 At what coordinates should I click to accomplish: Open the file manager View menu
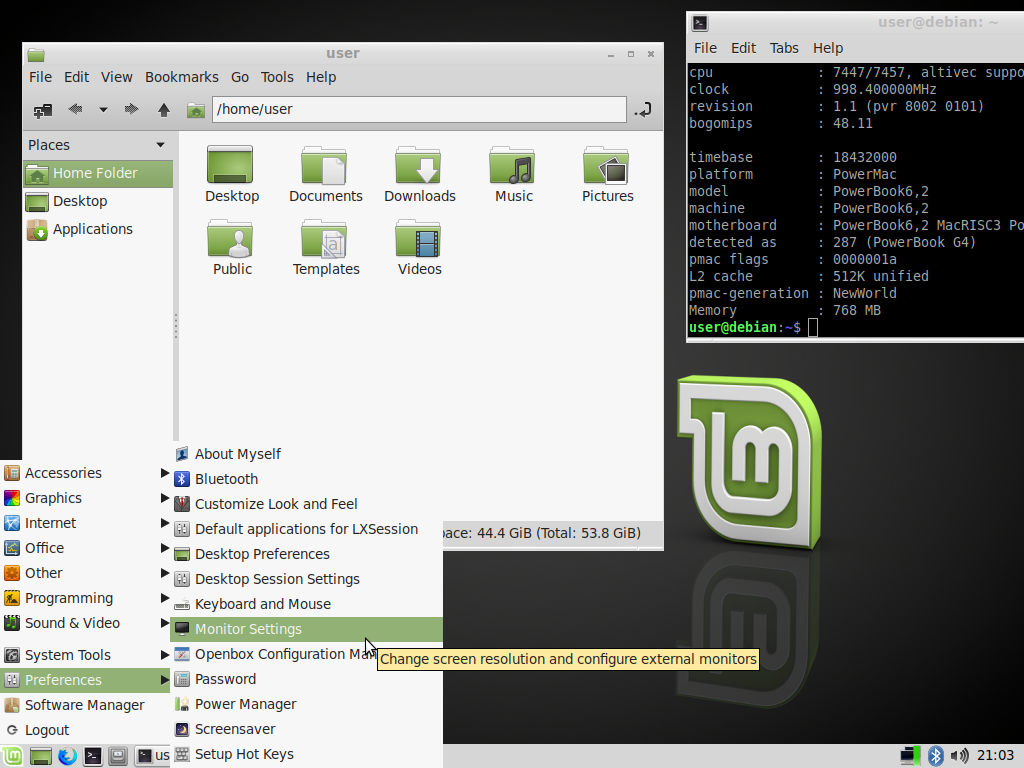116,77
